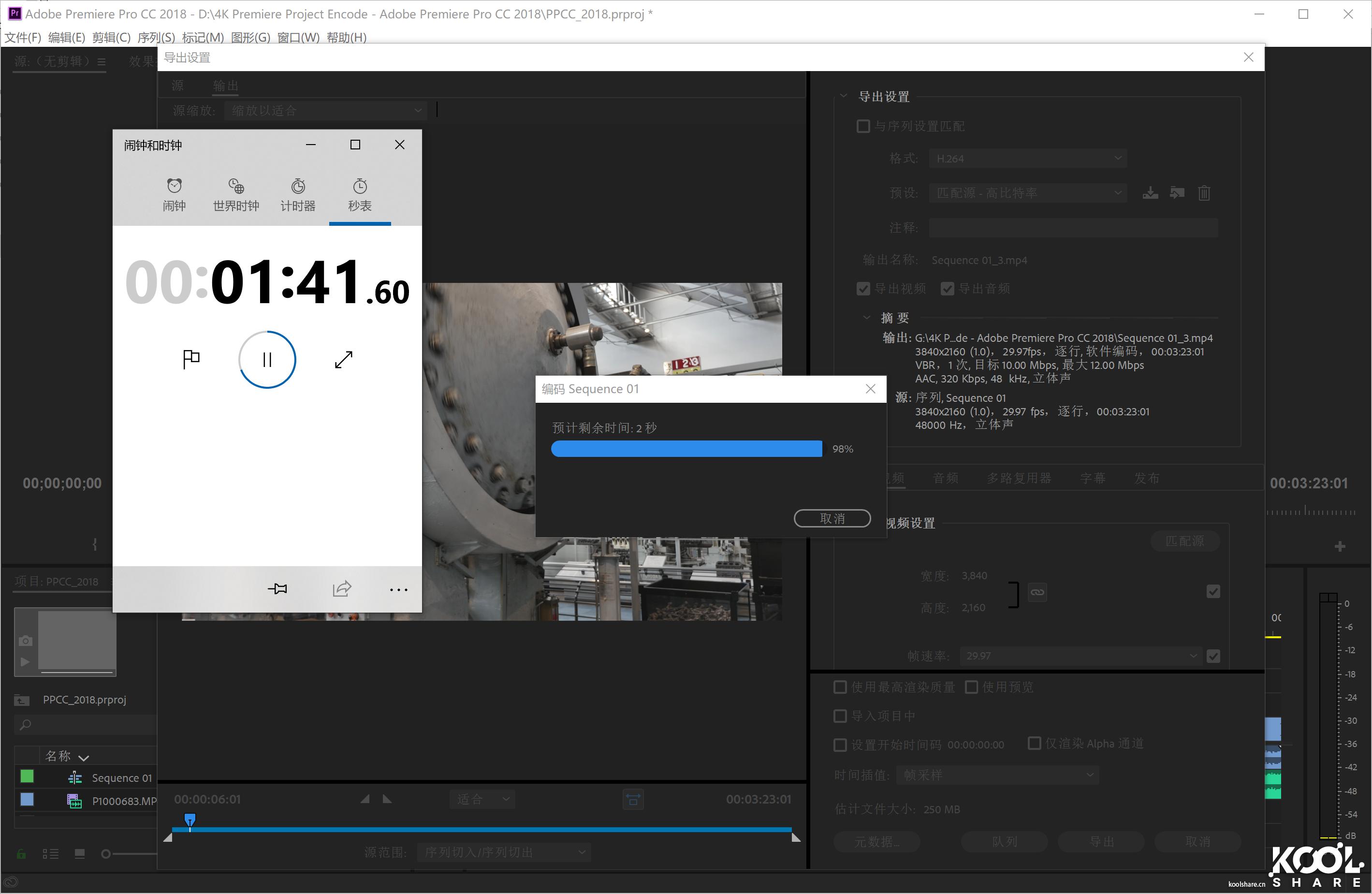
Task: Open the Sequence menu
Action: pyautogui.click(x=156, y=37)
